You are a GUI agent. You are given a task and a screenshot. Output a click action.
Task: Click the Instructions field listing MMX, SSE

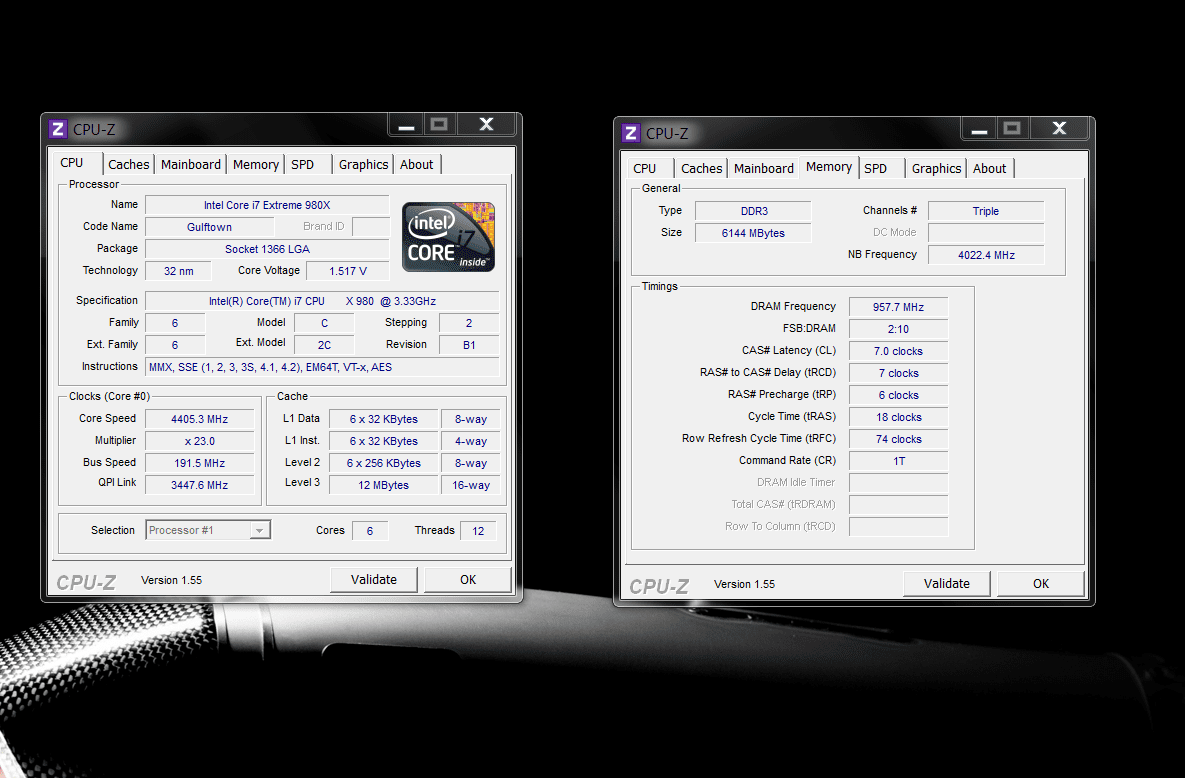pos(322,367)
